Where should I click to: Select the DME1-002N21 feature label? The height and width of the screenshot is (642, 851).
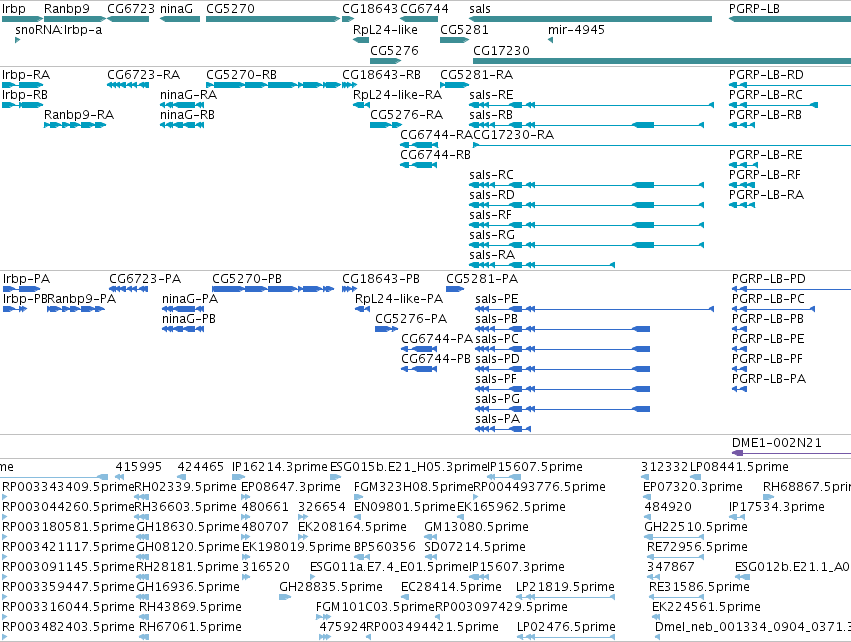(776, 443)
